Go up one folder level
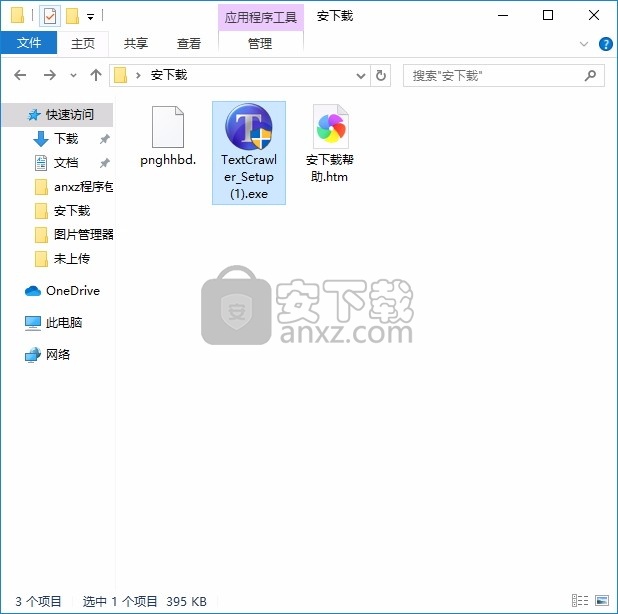This screenshot has width=618, height=614. 96,75
